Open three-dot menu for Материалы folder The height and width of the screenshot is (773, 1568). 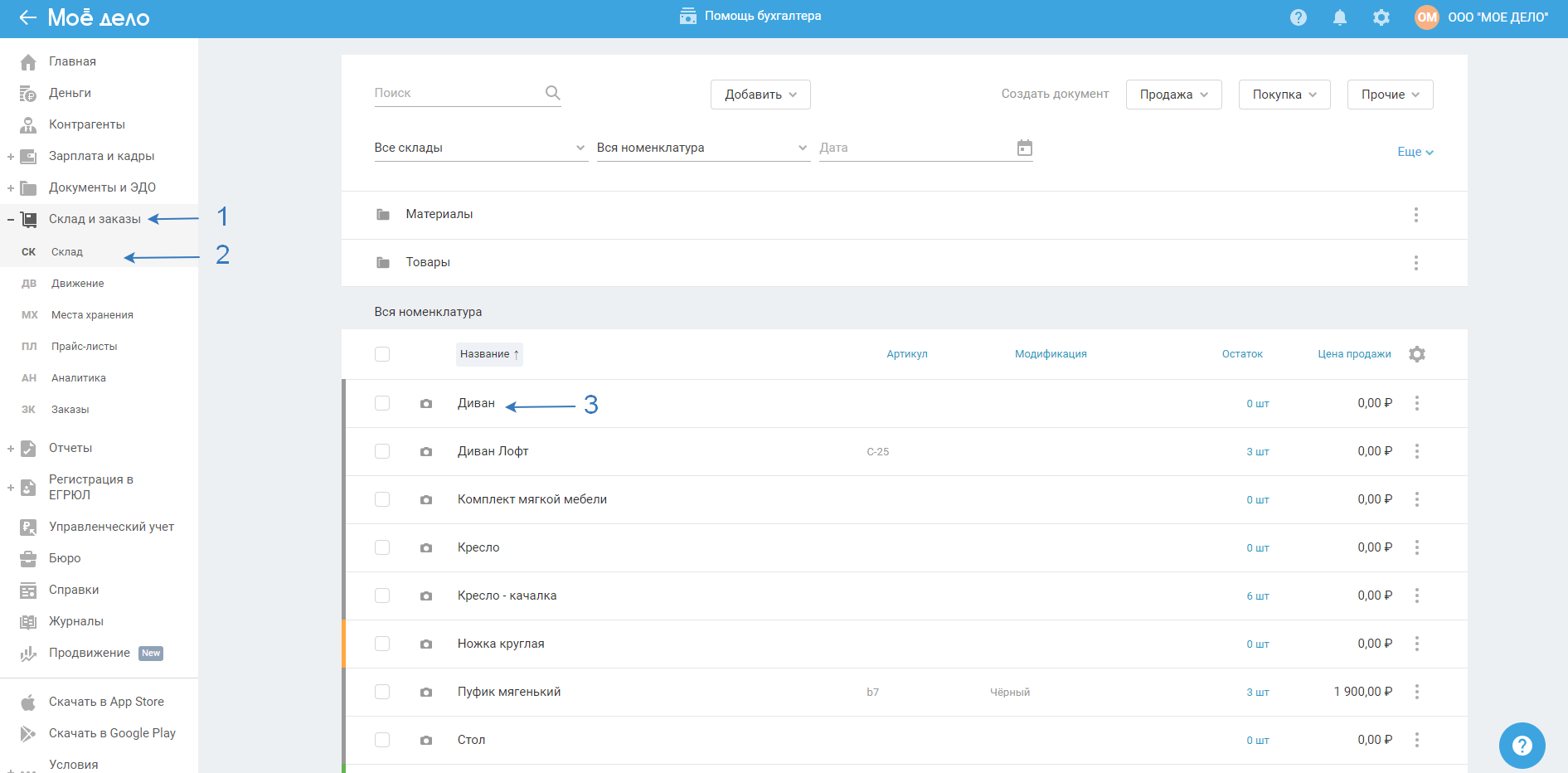pos(1415,215)
